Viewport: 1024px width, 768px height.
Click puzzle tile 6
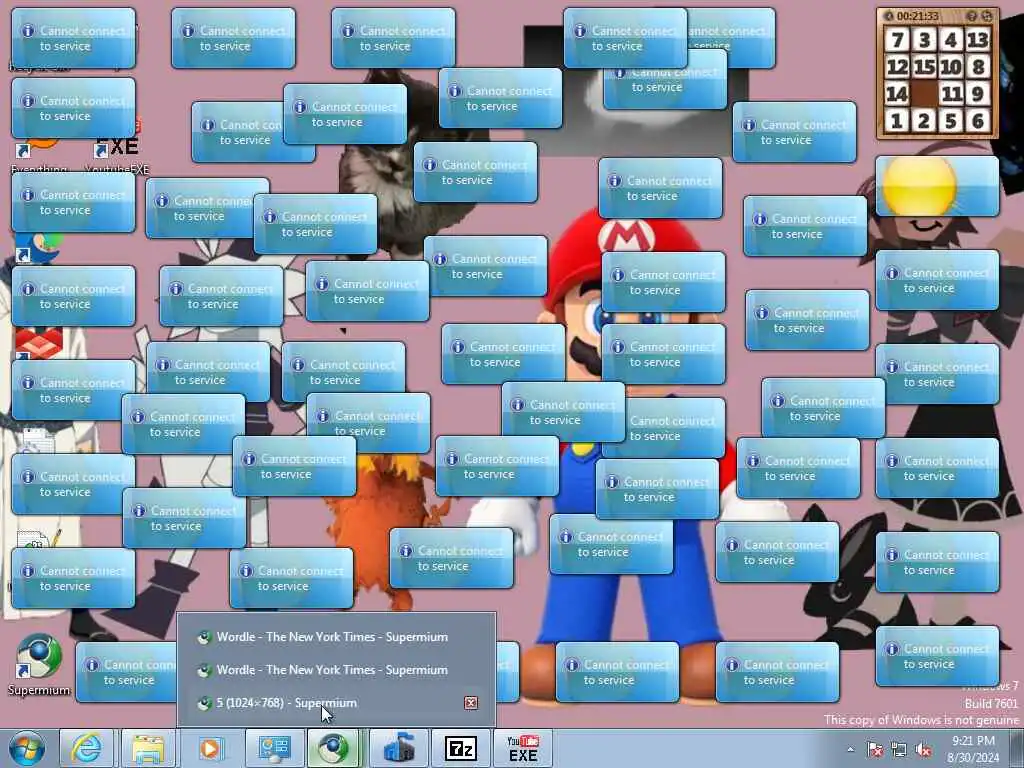[978, 120]
